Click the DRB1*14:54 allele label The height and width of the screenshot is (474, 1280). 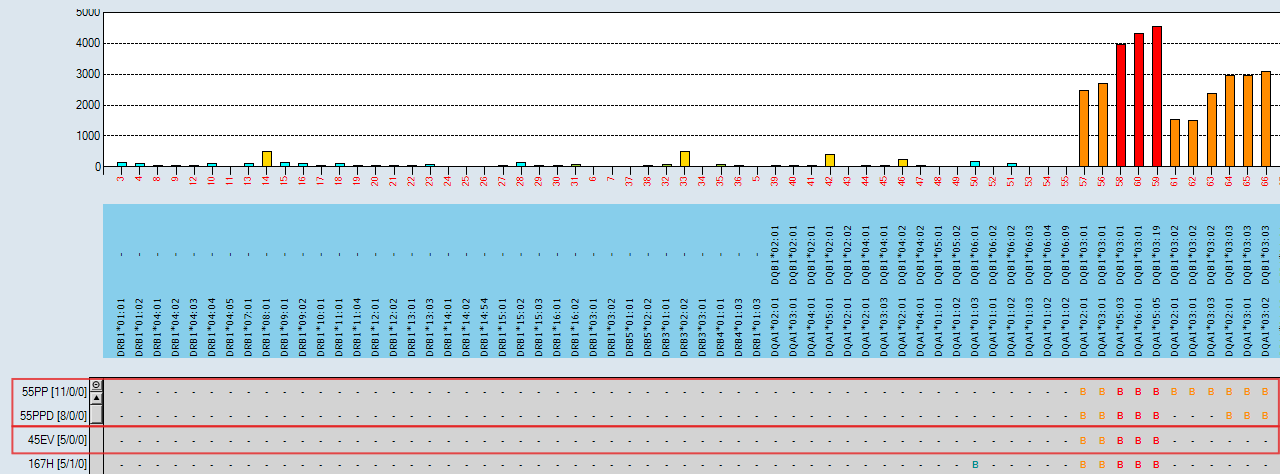(485, 326)
